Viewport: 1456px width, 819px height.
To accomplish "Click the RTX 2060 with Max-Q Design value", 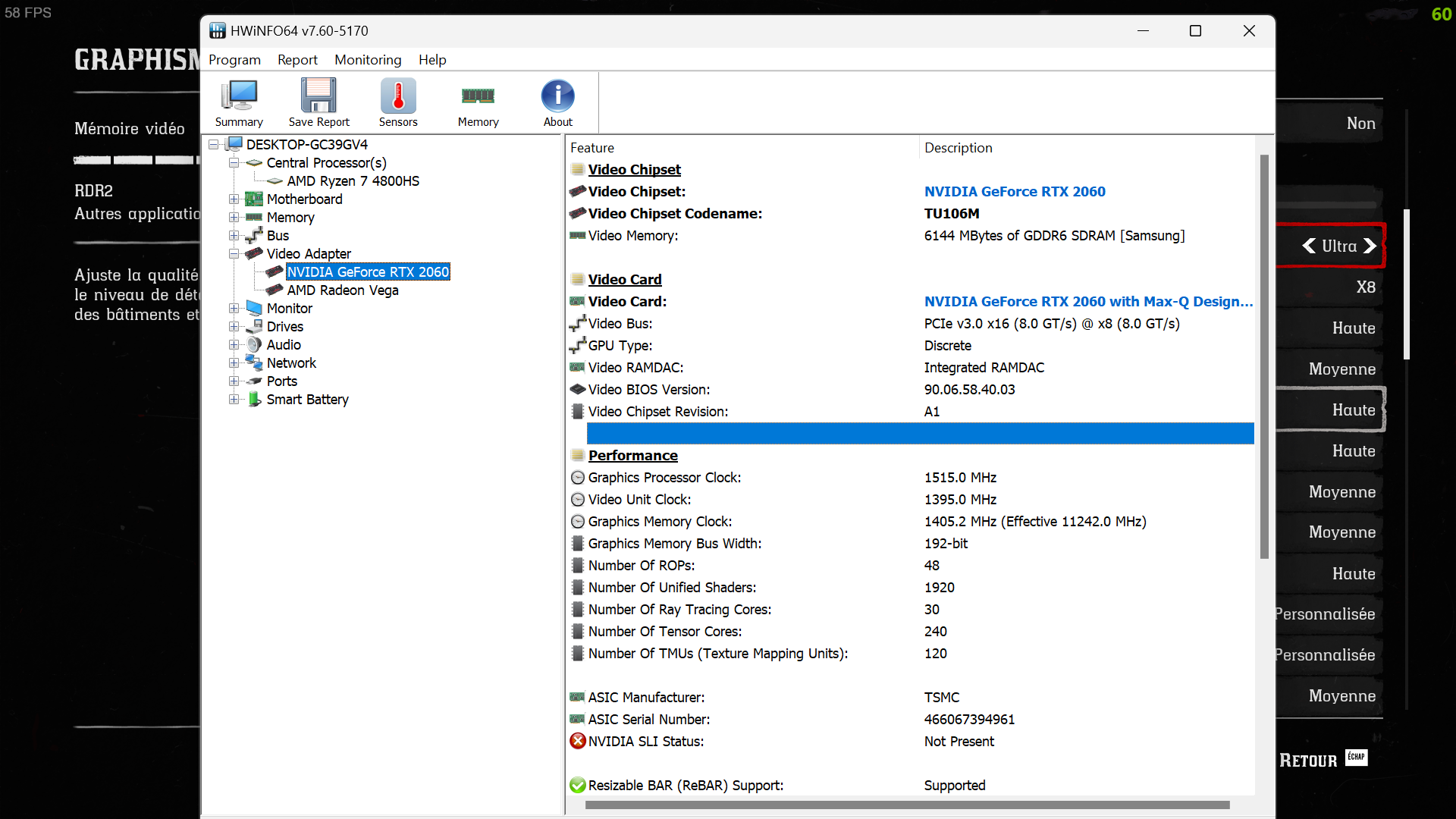I will pos(1088,301).
